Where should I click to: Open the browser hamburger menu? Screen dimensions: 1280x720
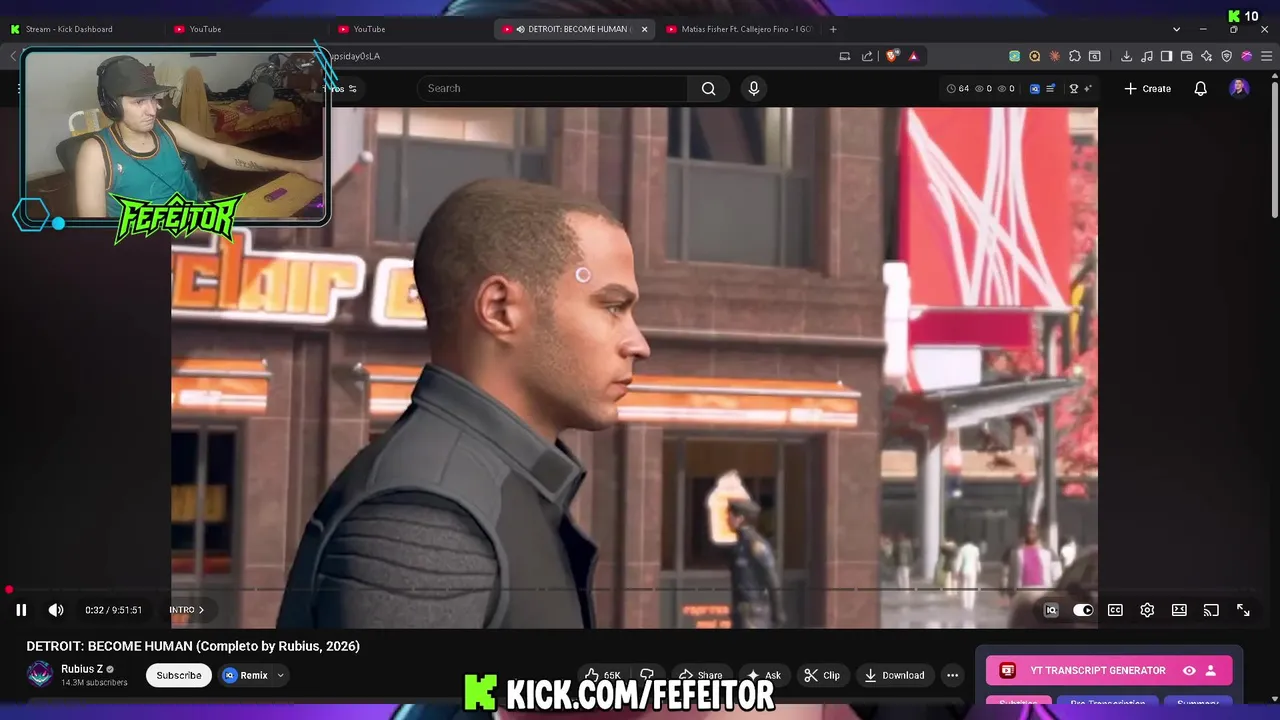pos(1267,56)
